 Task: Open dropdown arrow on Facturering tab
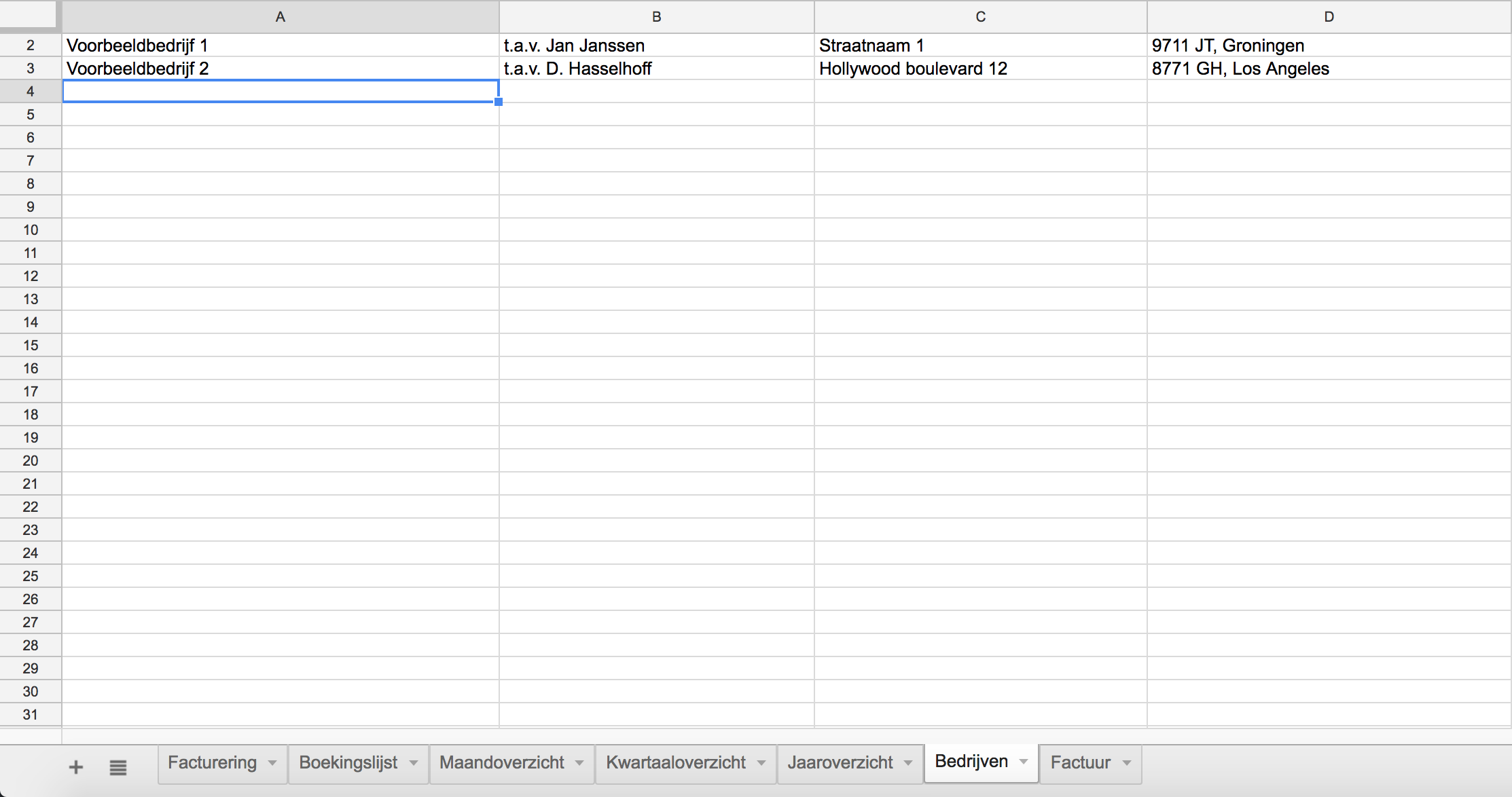pyautogui.click(x=272, y=763)
